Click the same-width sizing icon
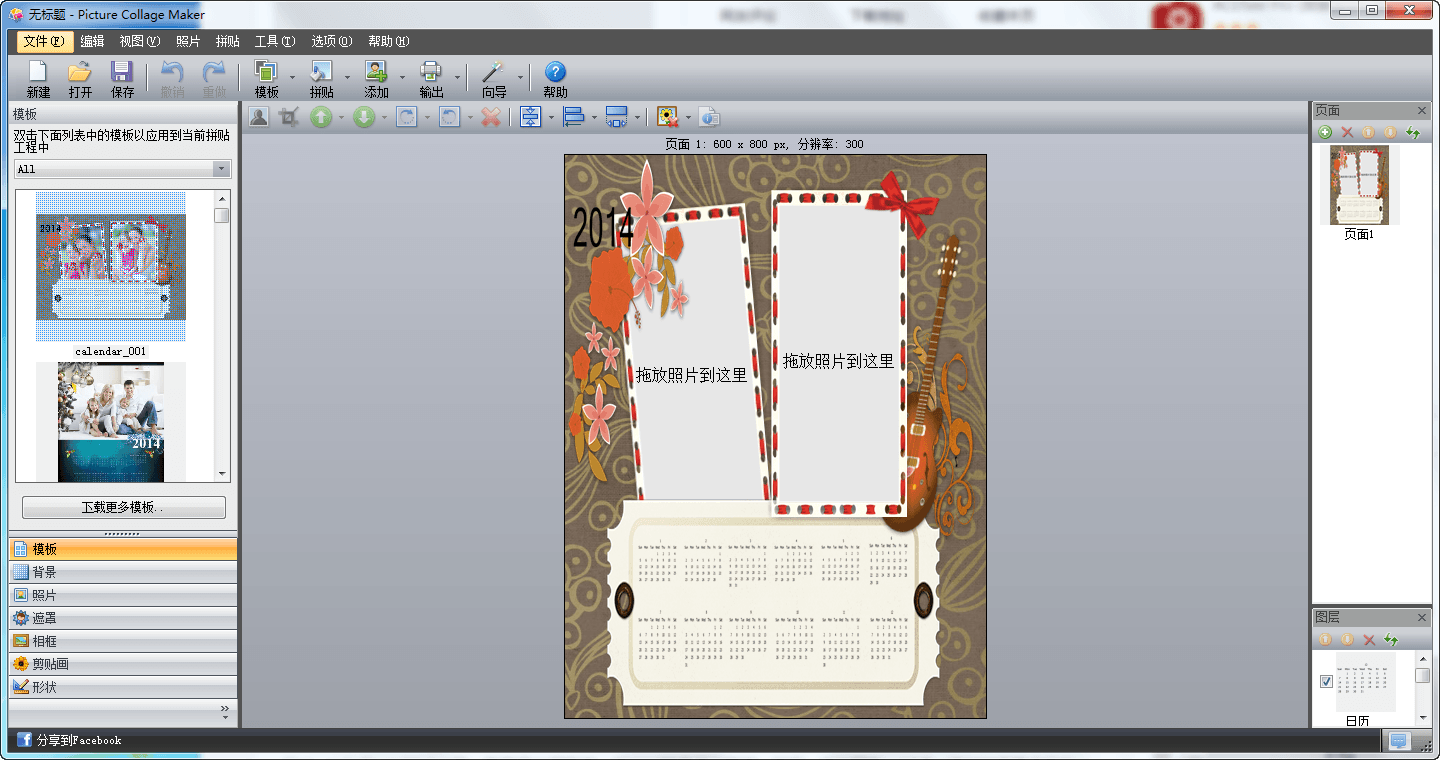Image resolution: width=1440 pixels, height=760 pixels. 617,117
